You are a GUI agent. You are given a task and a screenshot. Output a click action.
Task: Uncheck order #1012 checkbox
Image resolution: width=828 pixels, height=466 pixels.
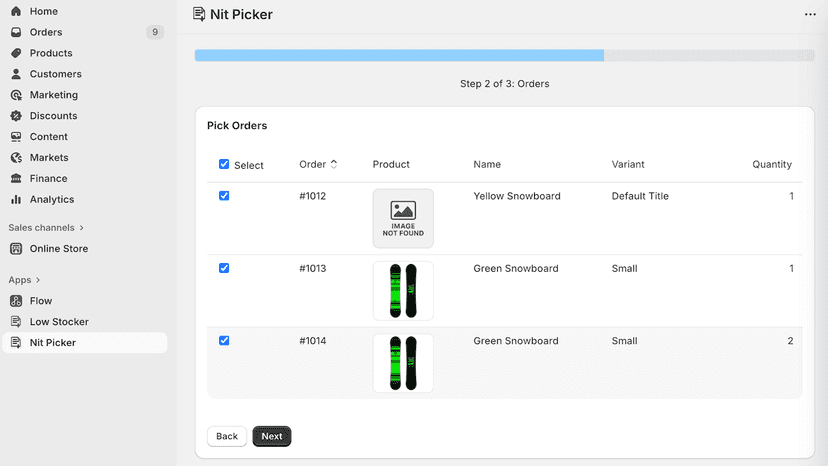[224, 196]
